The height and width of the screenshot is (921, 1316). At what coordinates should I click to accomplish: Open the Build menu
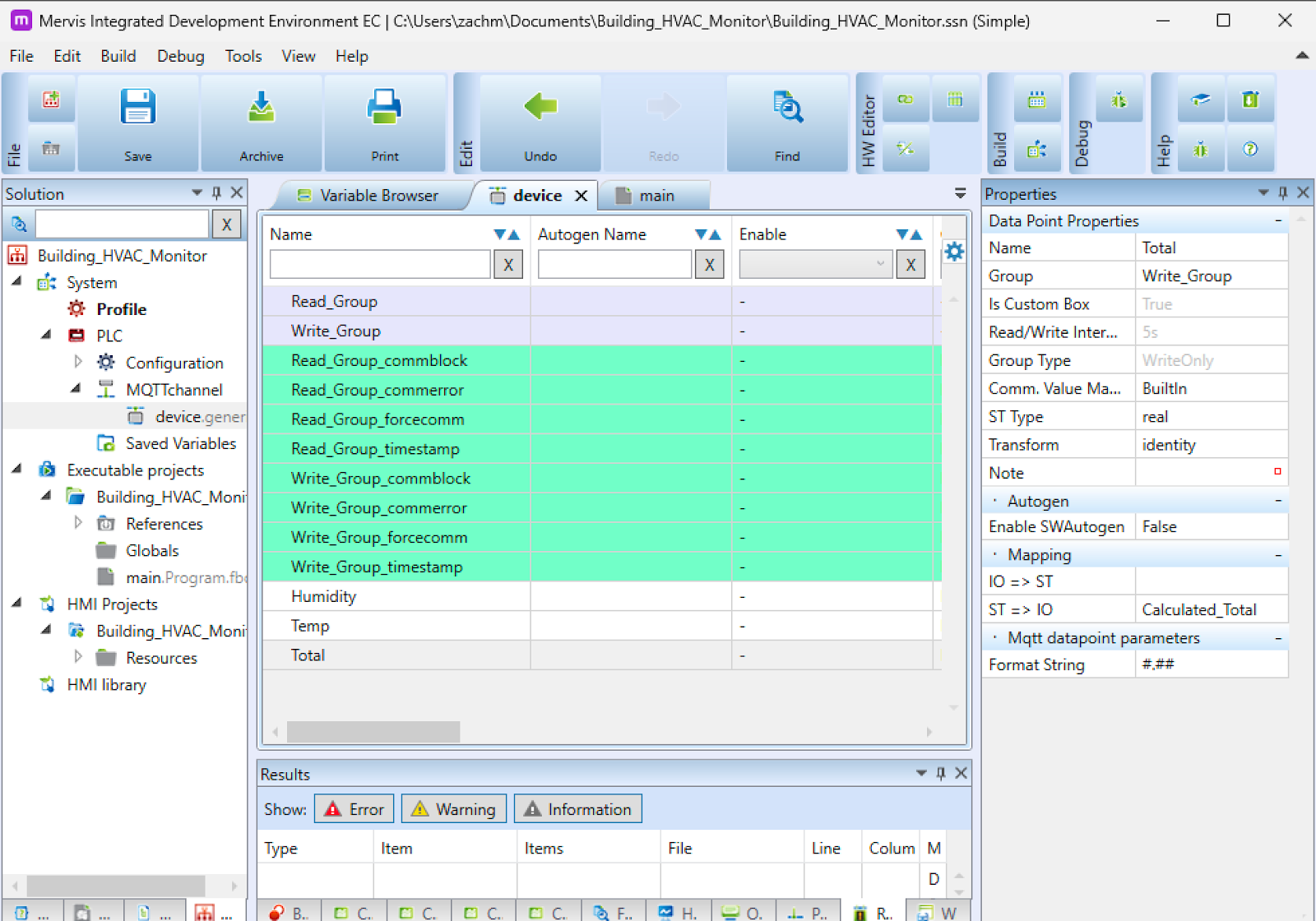click(118, 56)
